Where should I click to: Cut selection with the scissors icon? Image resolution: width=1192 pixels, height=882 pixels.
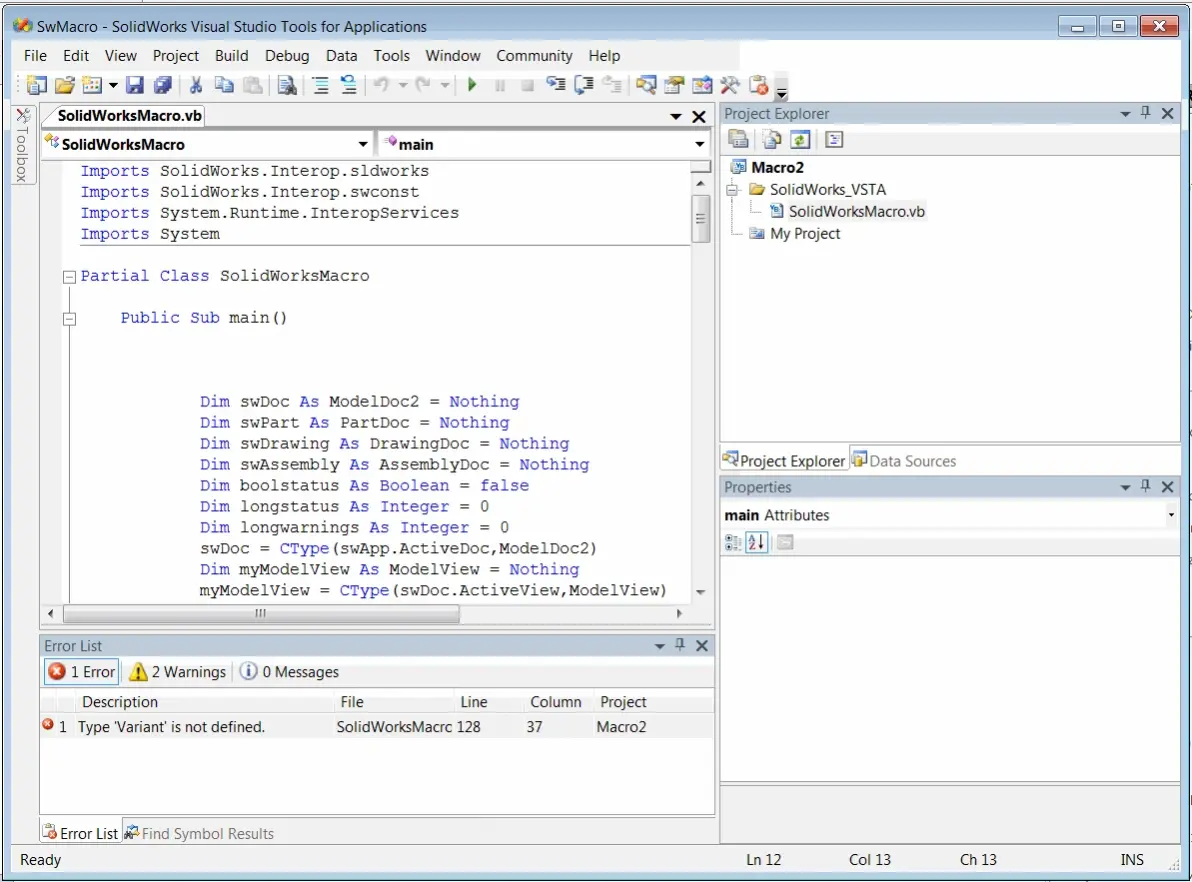click(x=195, y=85)
